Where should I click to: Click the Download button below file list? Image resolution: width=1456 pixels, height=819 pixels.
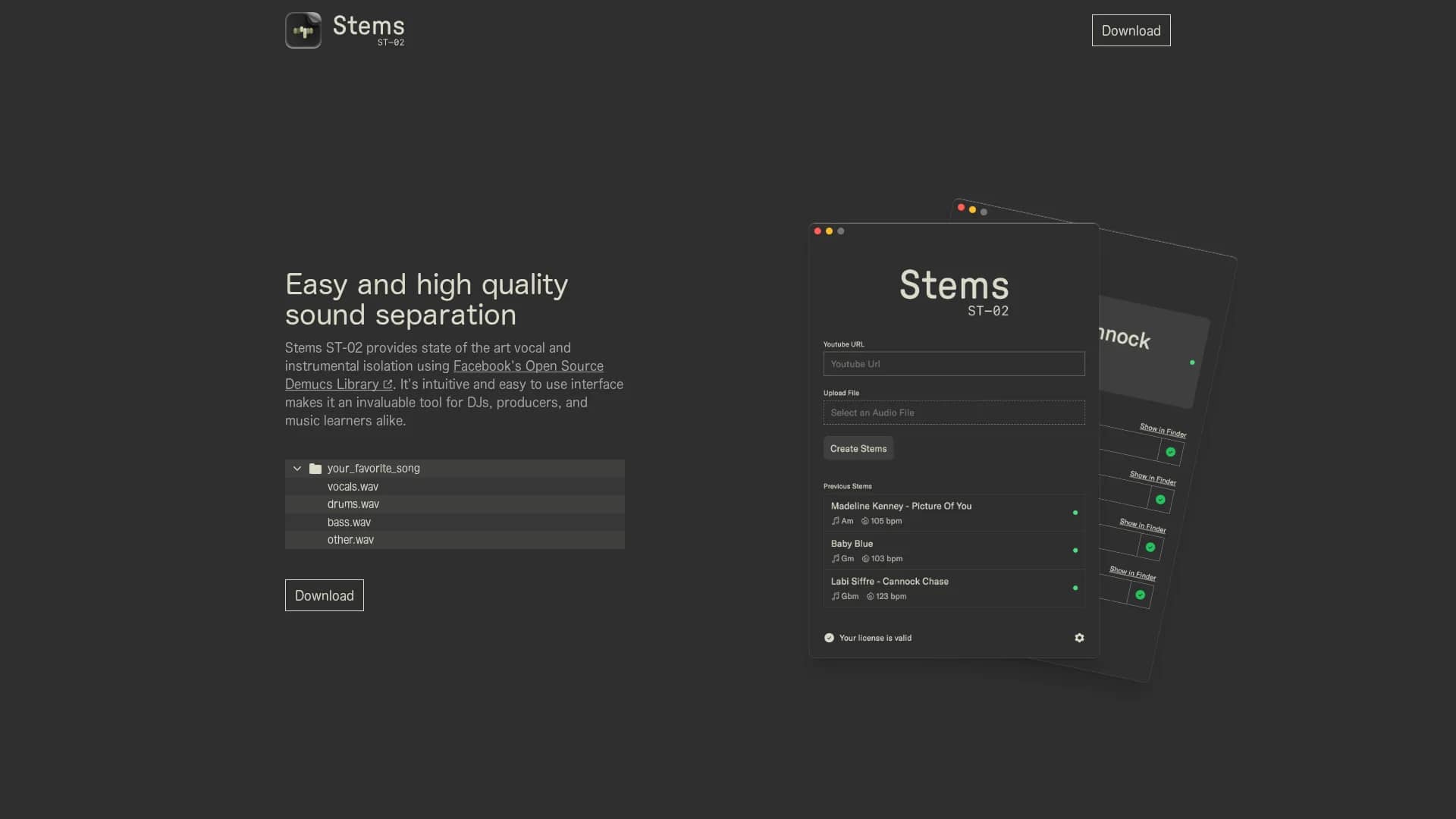tap(325, 595)
